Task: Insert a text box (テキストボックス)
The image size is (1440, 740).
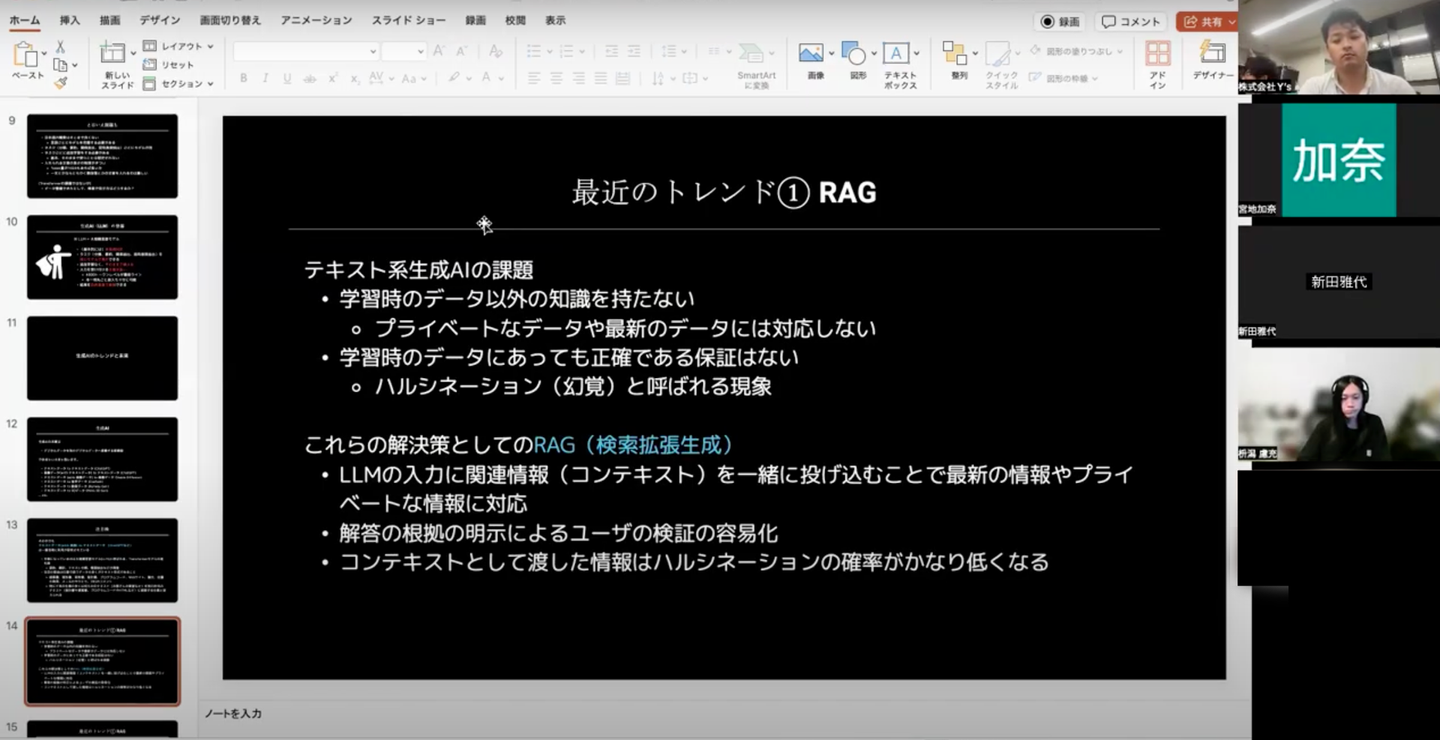Action: click(900, 64)
